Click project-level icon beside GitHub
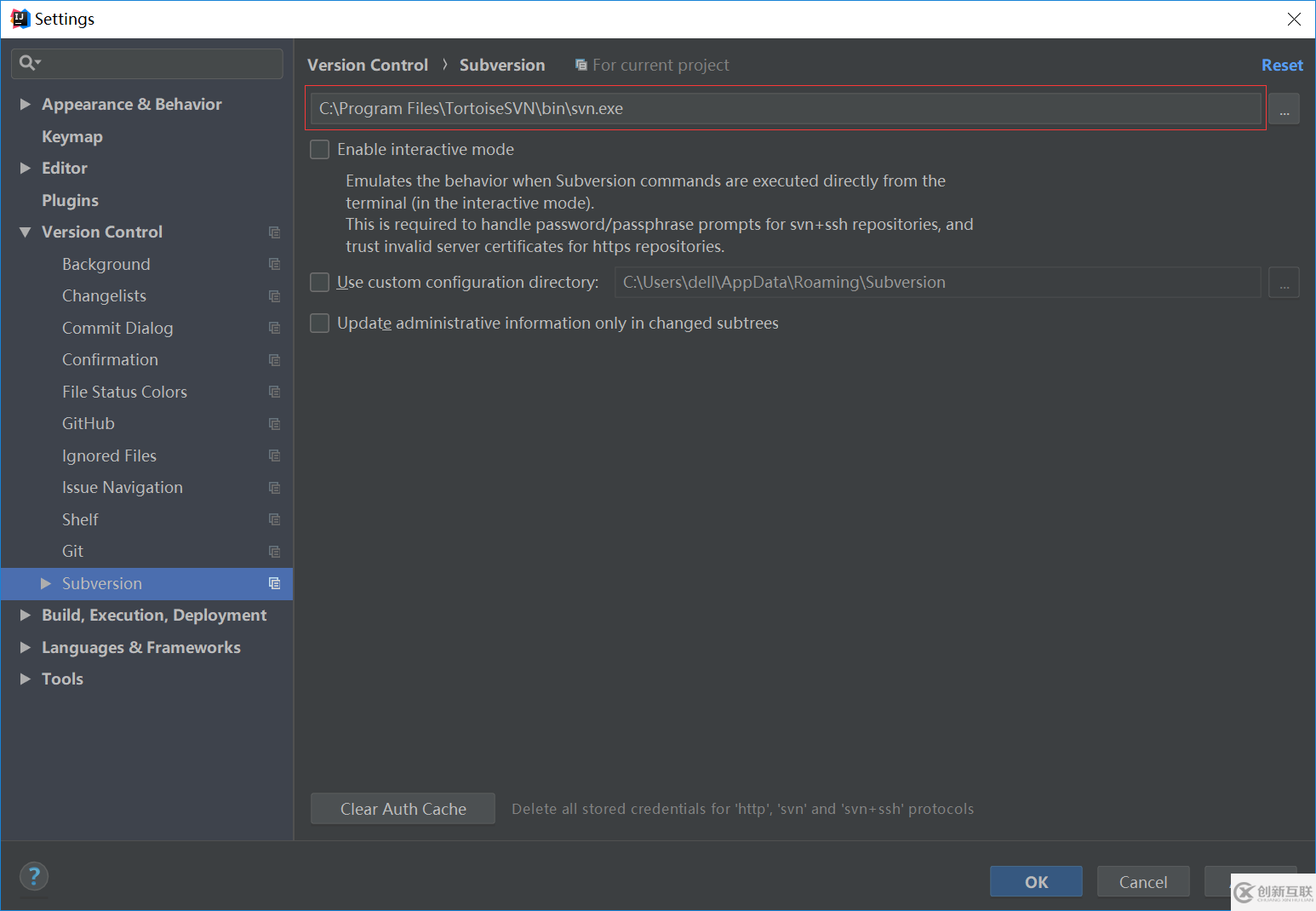Viewport: 1316px width, 911px height. tap(274, 424)
